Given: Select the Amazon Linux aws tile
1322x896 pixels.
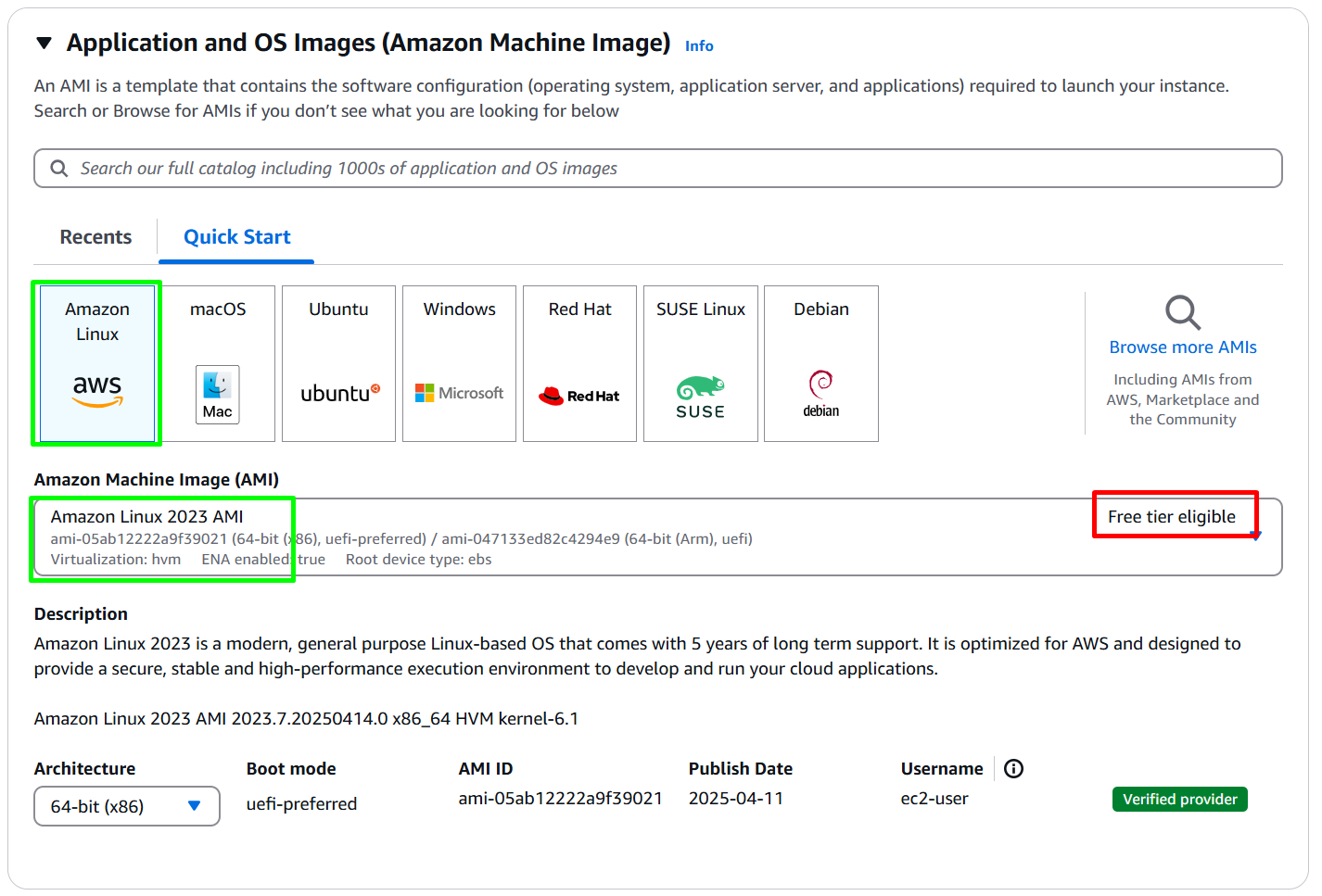Looking at the screenshot, I should coord(97,363).
